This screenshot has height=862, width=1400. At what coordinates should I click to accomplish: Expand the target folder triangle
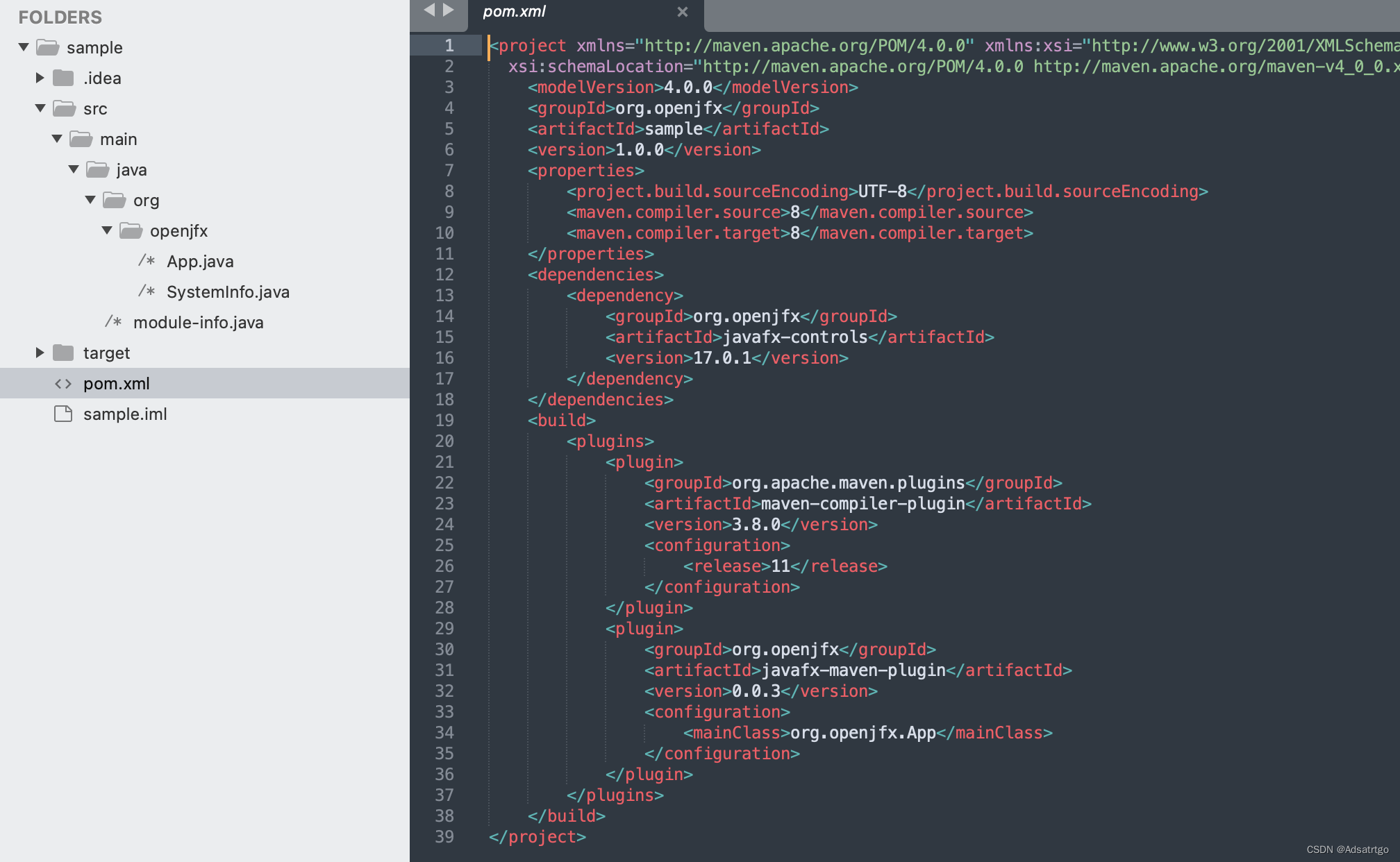click(x=40, y=353)
